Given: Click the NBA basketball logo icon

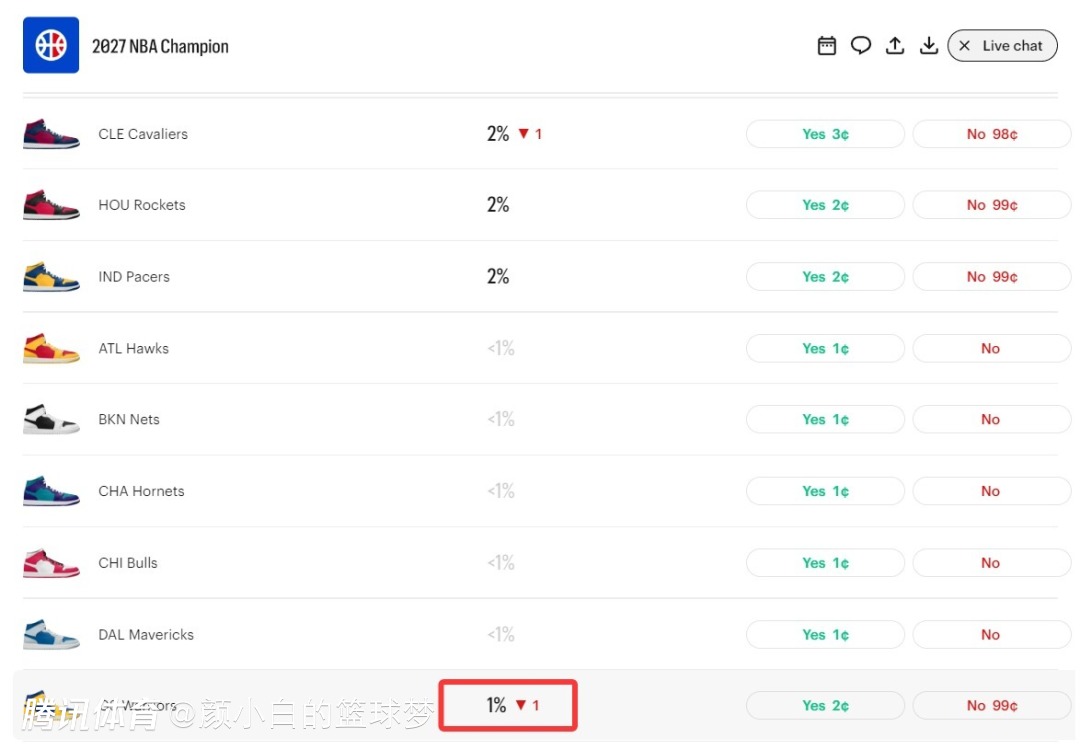Looking at the screenshot, I should [51, 45].
